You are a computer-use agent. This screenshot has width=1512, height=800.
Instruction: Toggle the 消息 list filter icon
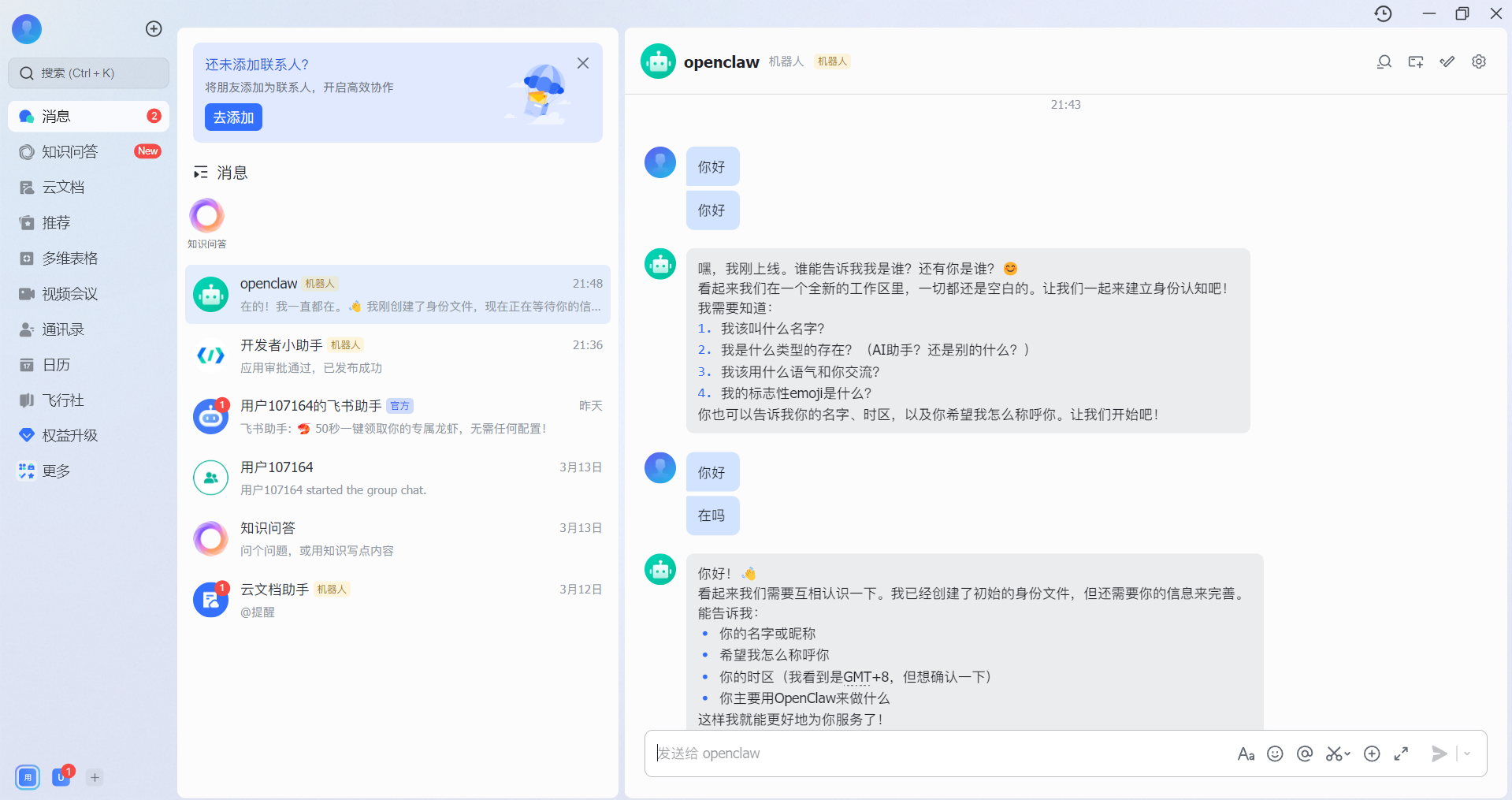[201, 173]
